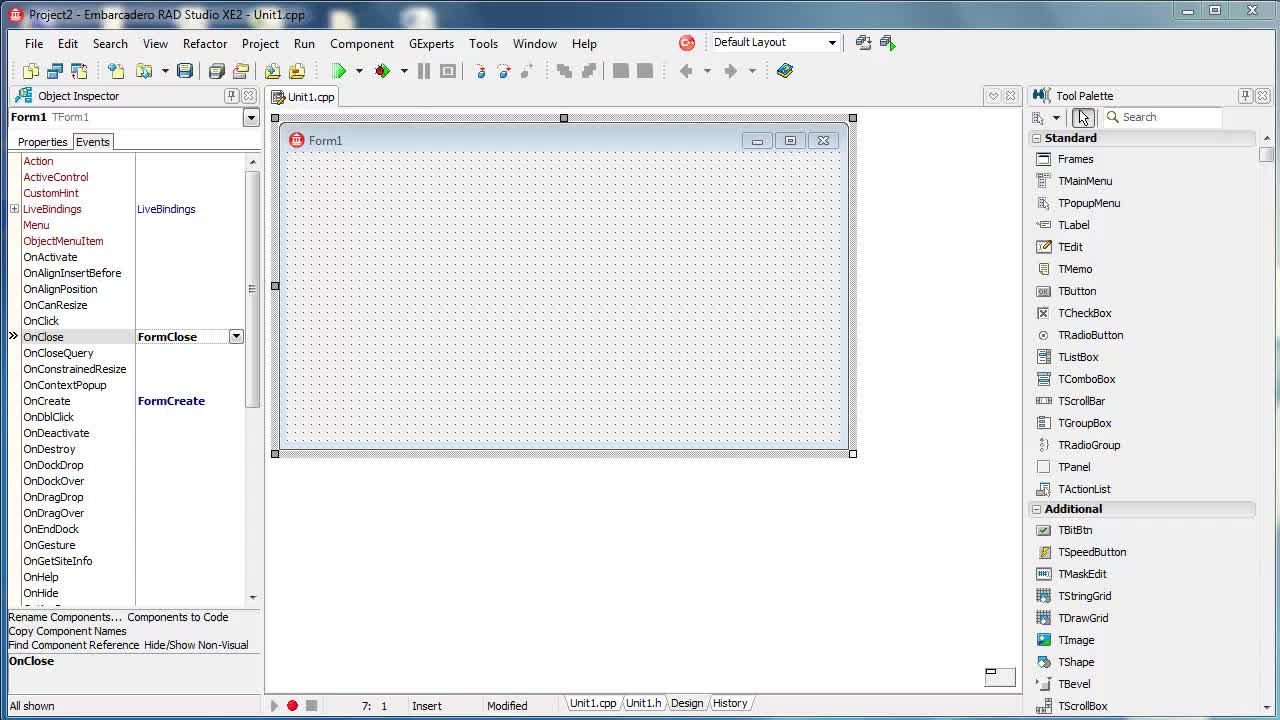Screen dimensions: 1280x720
Task: Click the Remove File from Project icon
Action: tap(297, 71)
